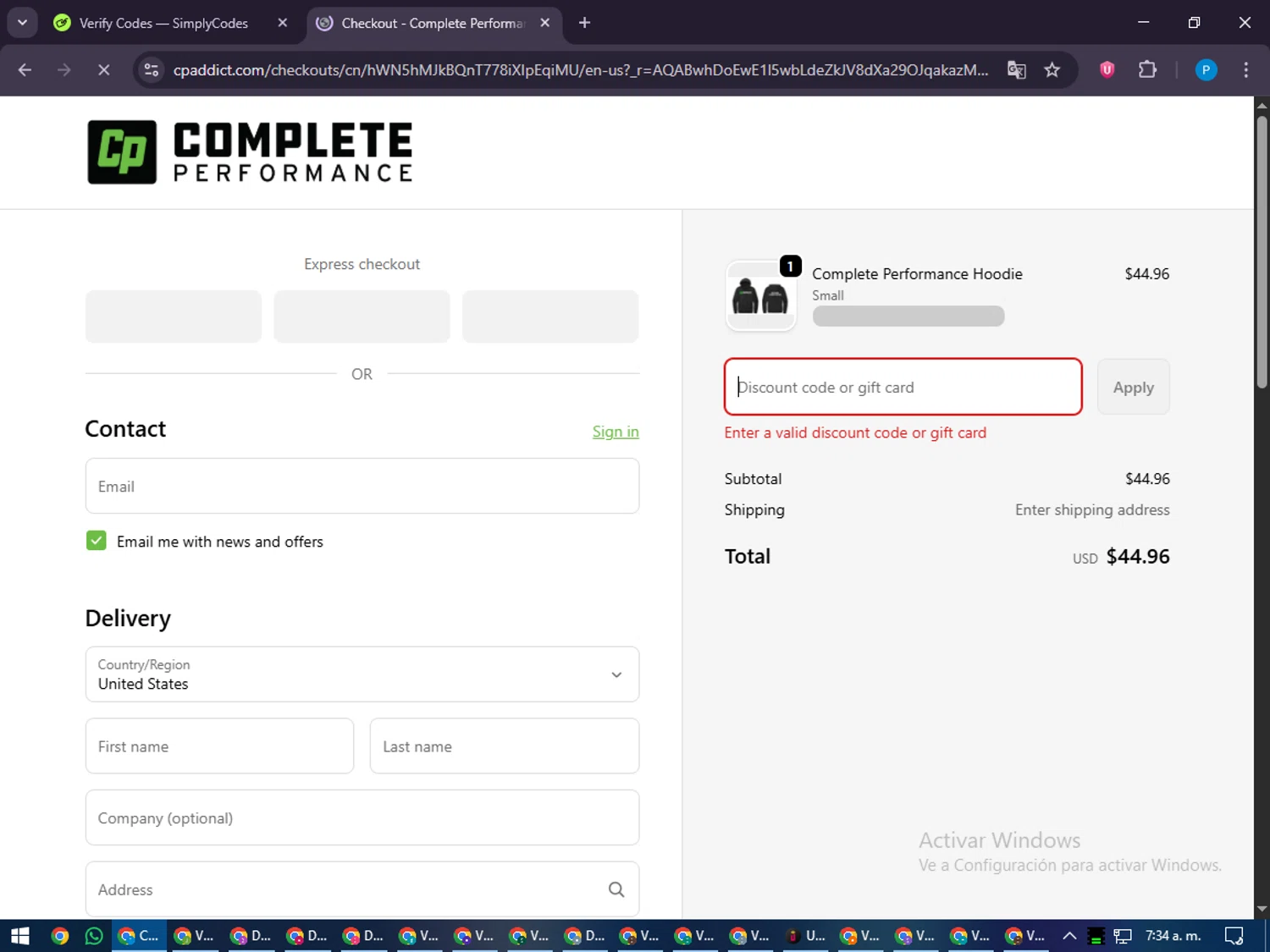Click the First name field
1270x952 pixels.
219,746
